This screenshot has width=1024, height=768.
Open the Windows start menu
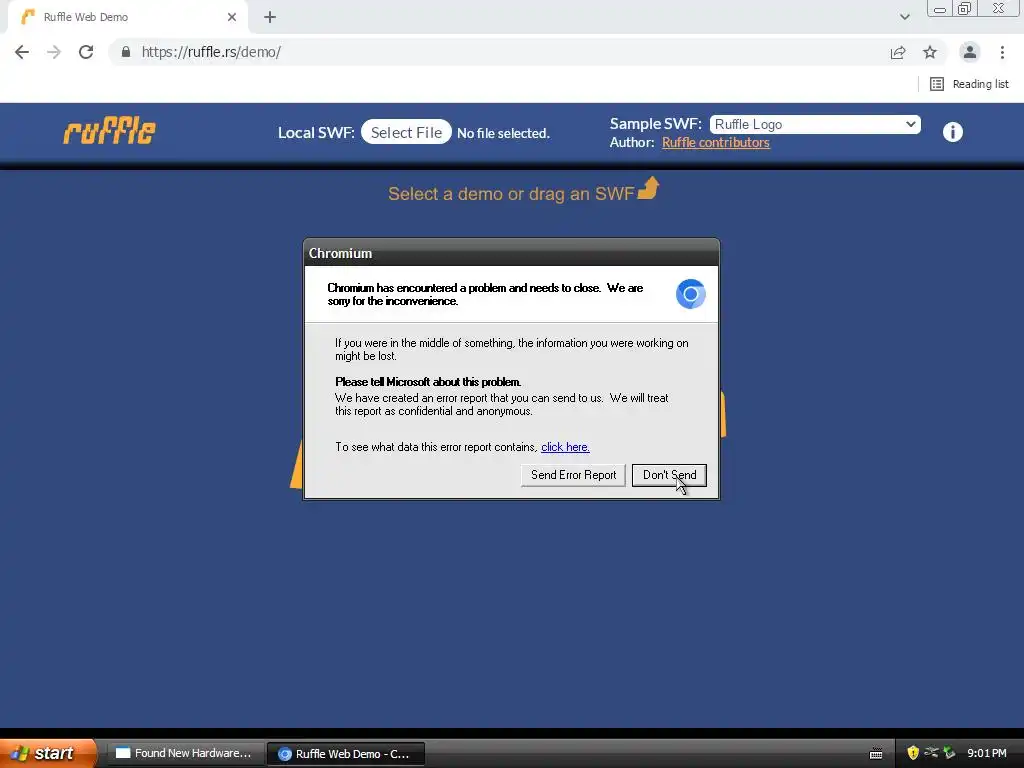click(x=47, y=753)
